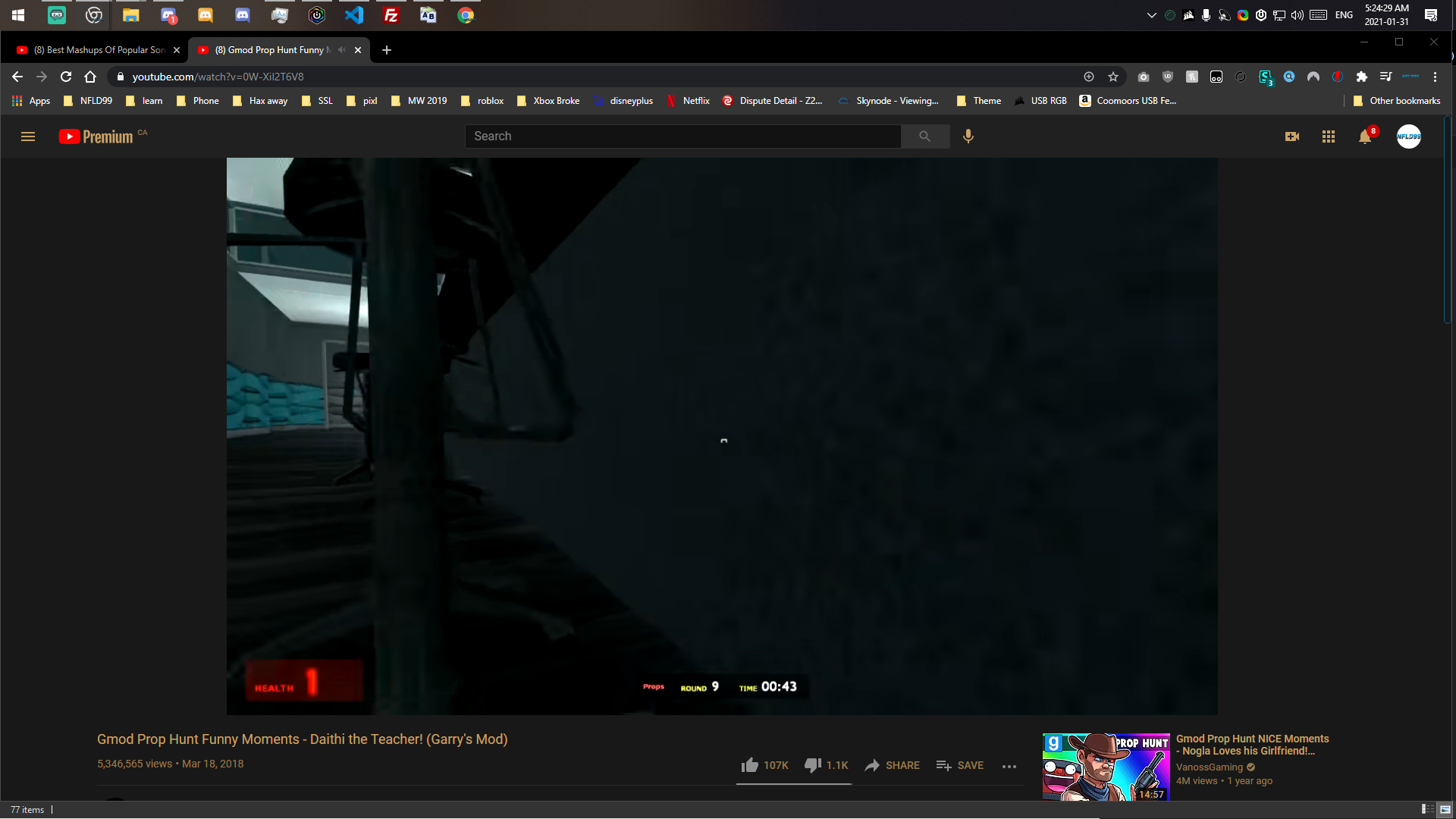Image resolution: width=1456 pixels, height=819 pixels.
Task: Click the Create video camera icon
Action: click(1292, 136)
